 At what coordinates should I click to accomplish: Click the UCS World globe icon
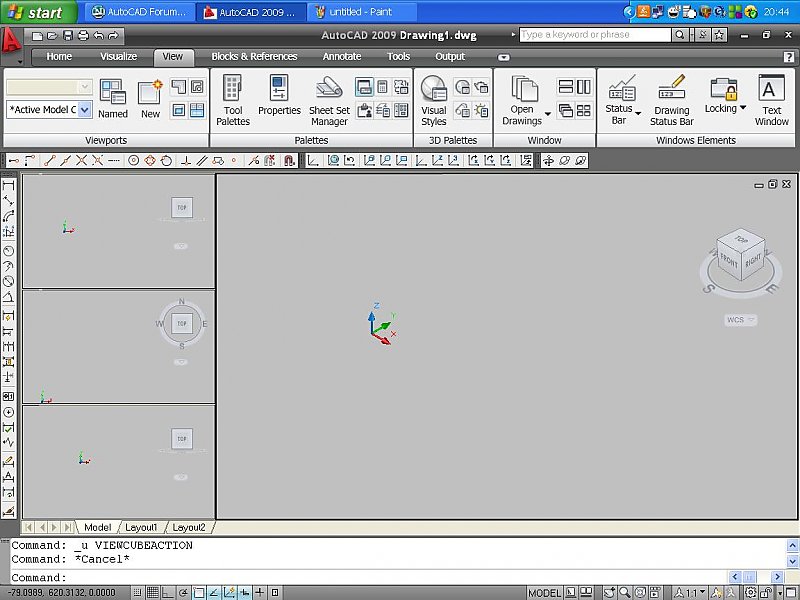click(333, 161)
